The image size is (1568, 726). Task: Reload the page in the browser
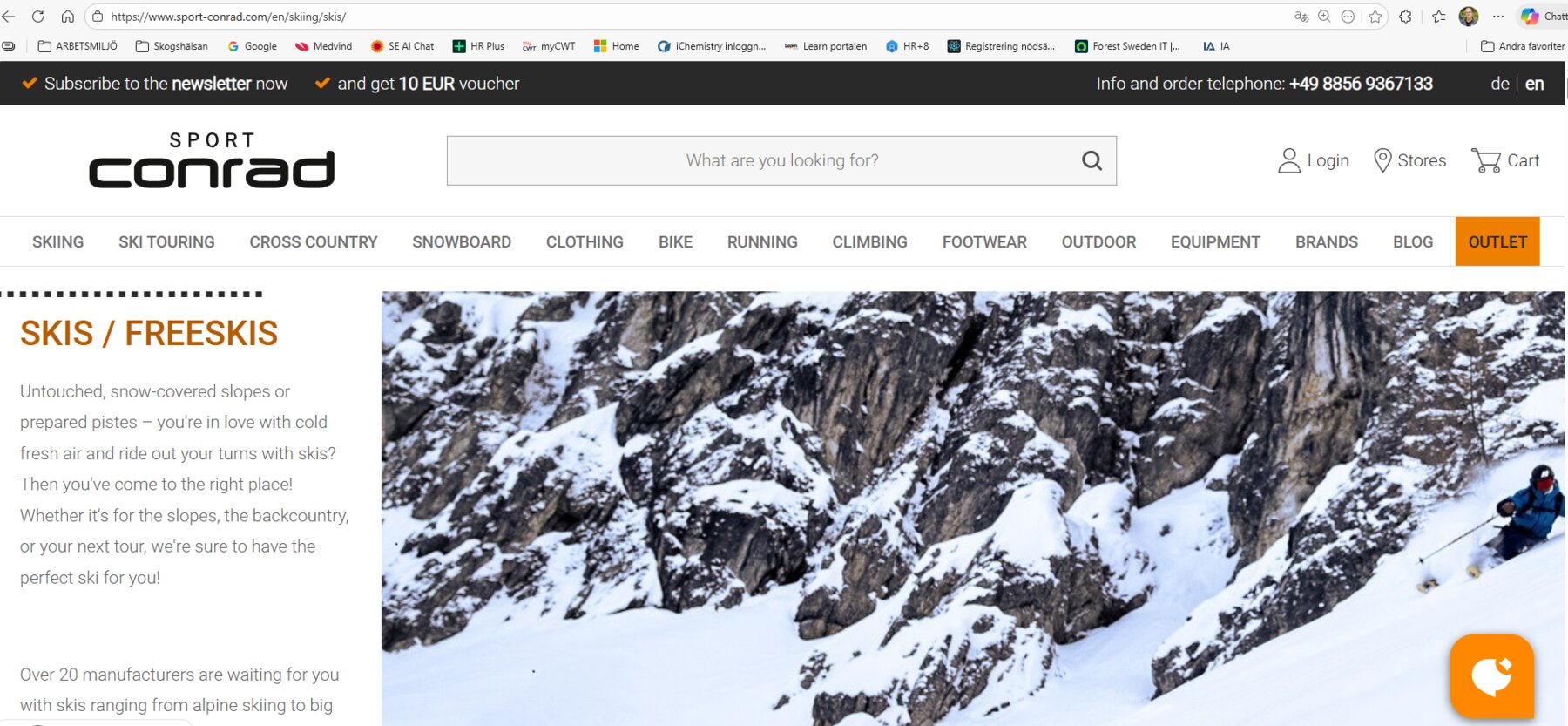click(x=38, y=17)
